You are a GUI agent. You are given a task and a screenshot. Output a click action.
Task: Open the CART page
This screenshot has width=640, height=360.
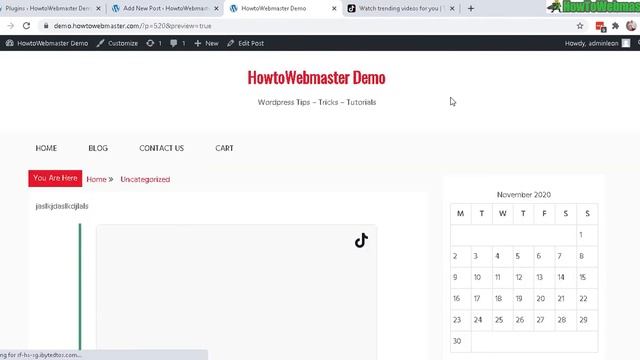pos(224,148)
